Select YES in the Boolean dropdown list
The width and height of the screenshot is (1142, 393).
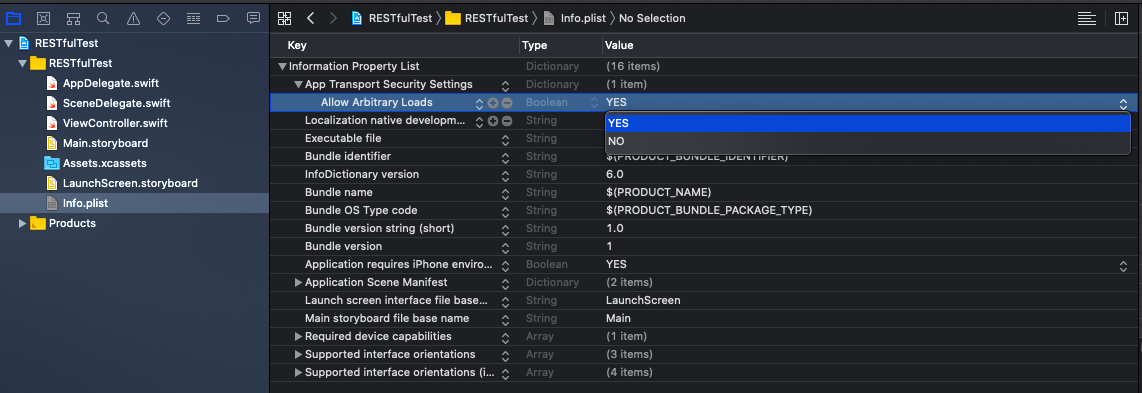pyautogui.click(x=867, y=124)
